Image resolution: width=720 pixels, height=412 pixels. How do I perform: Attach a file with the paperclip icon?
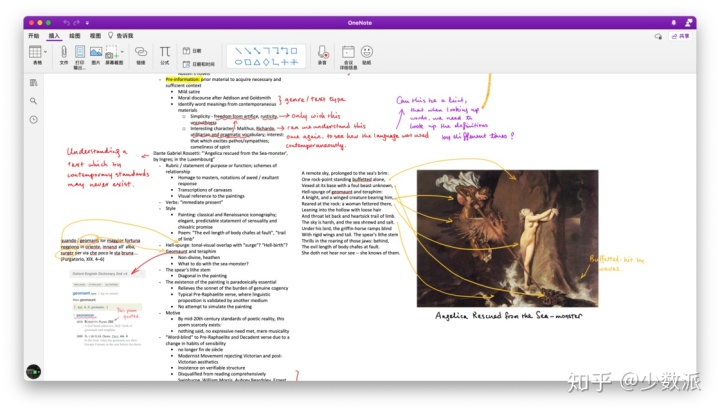(x=64, y=52)
